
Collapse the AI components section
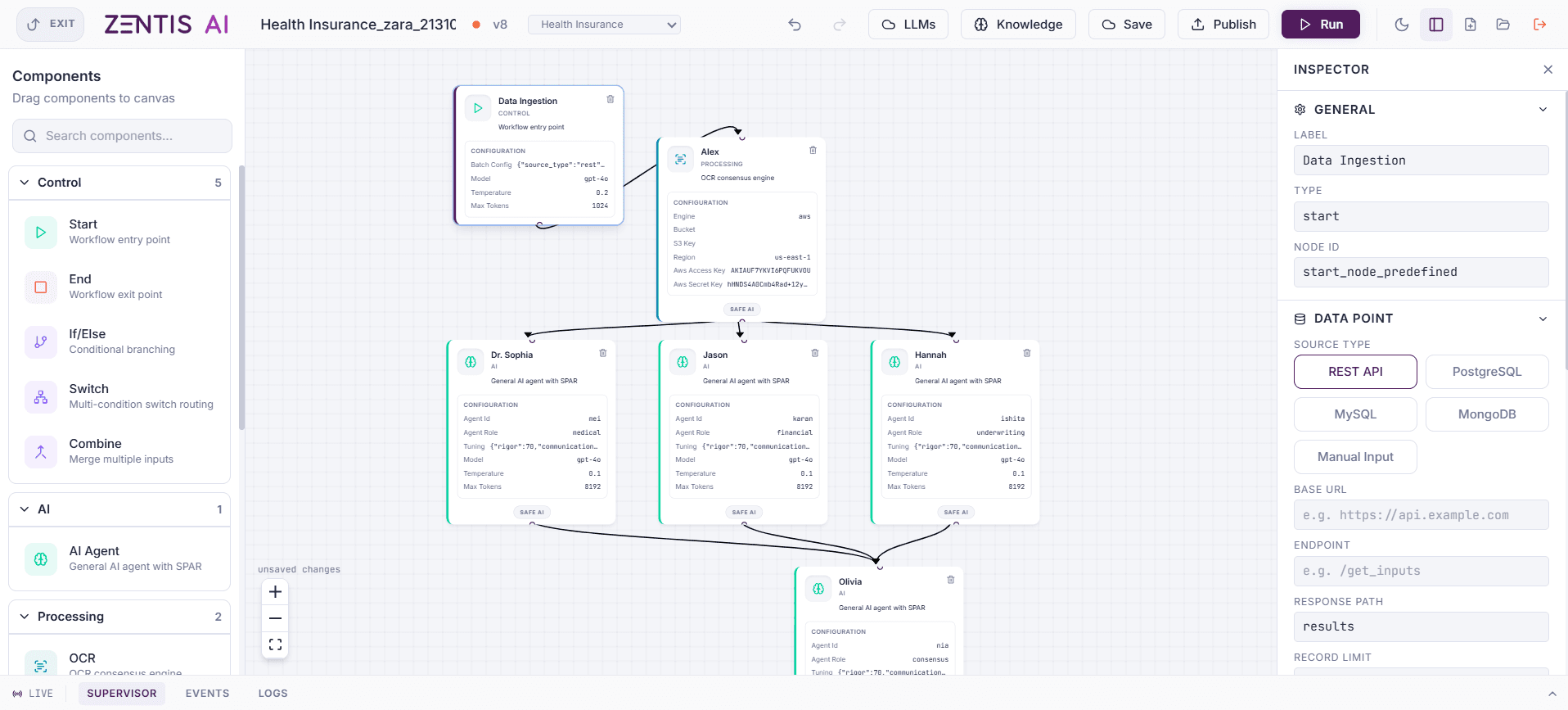coord(119,509)
